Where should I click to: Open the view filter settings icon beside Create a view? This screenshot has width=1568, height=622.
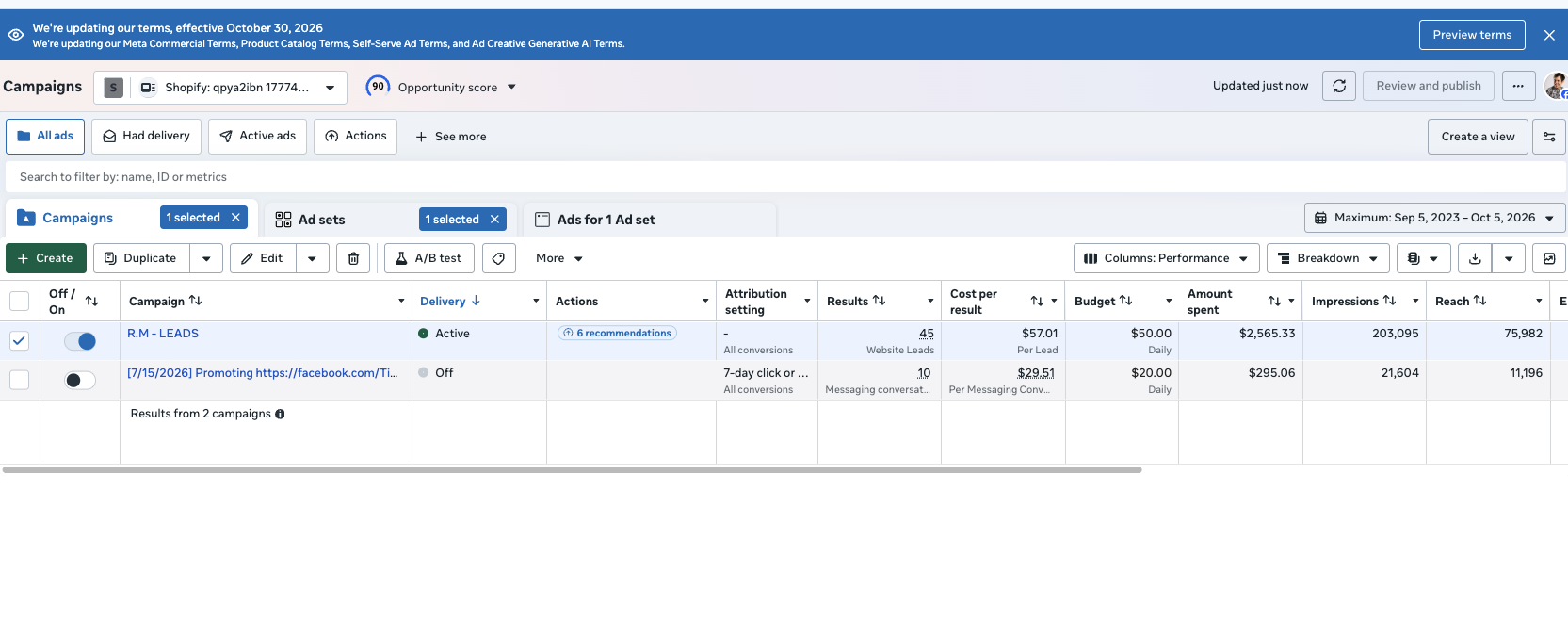1549,137
